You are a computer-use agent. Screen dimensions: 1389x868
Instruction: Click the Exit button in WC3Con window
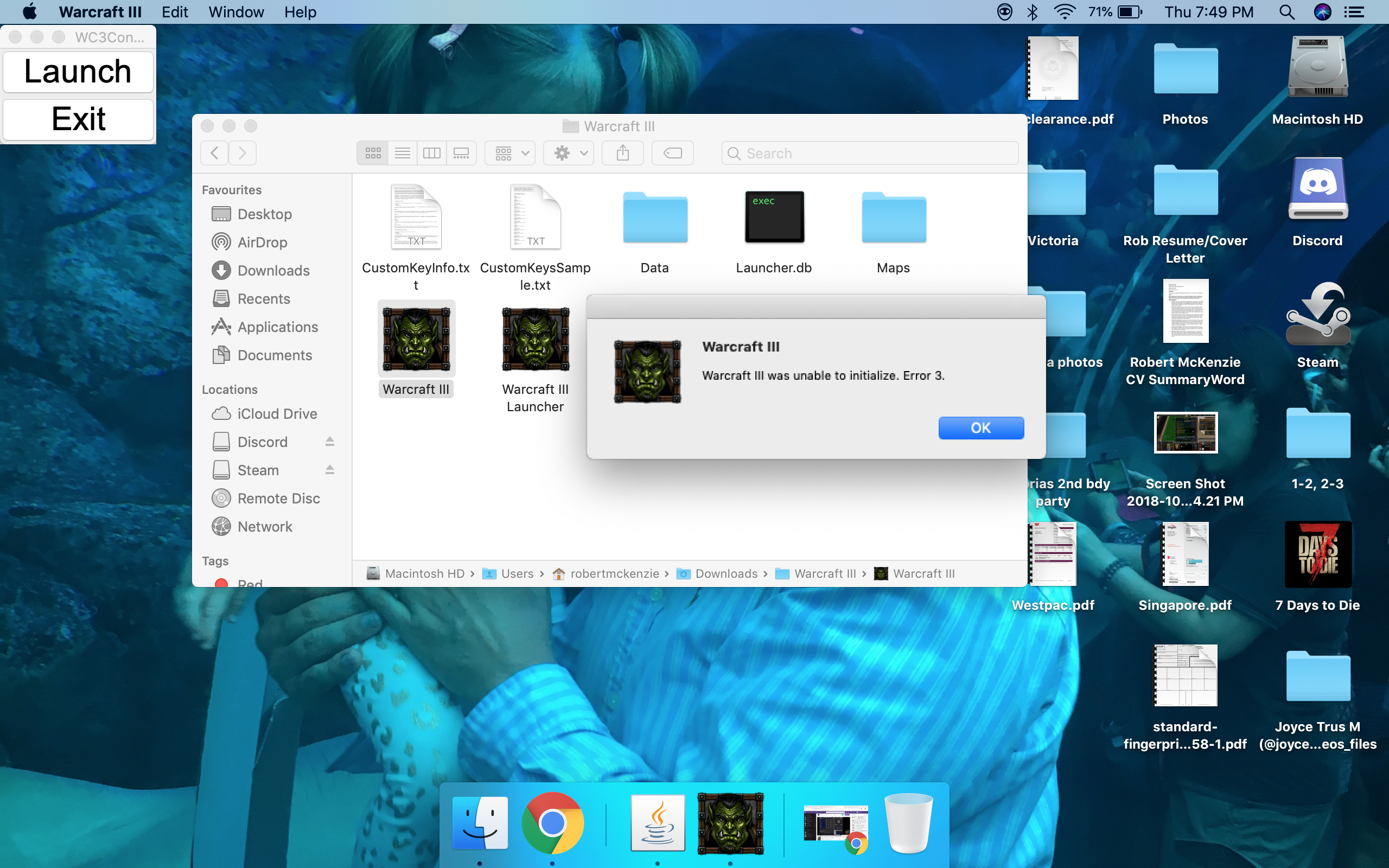78,119
